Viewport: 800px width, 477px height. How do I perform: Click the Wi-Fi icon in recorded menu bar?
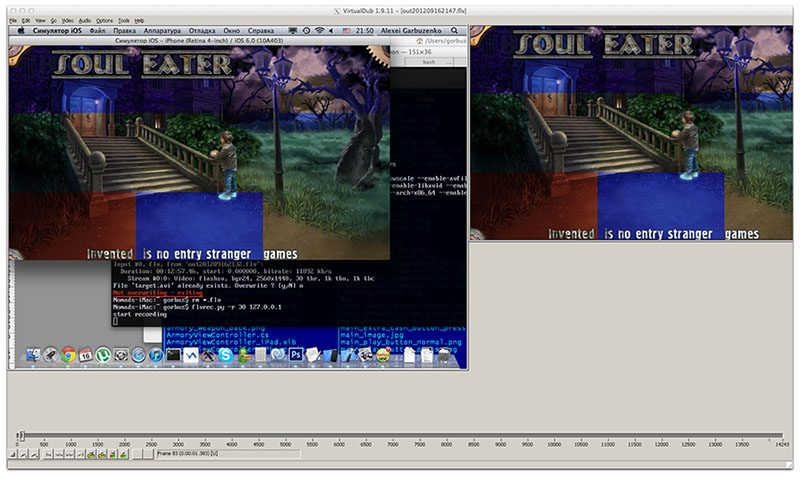tap(319, 31)
